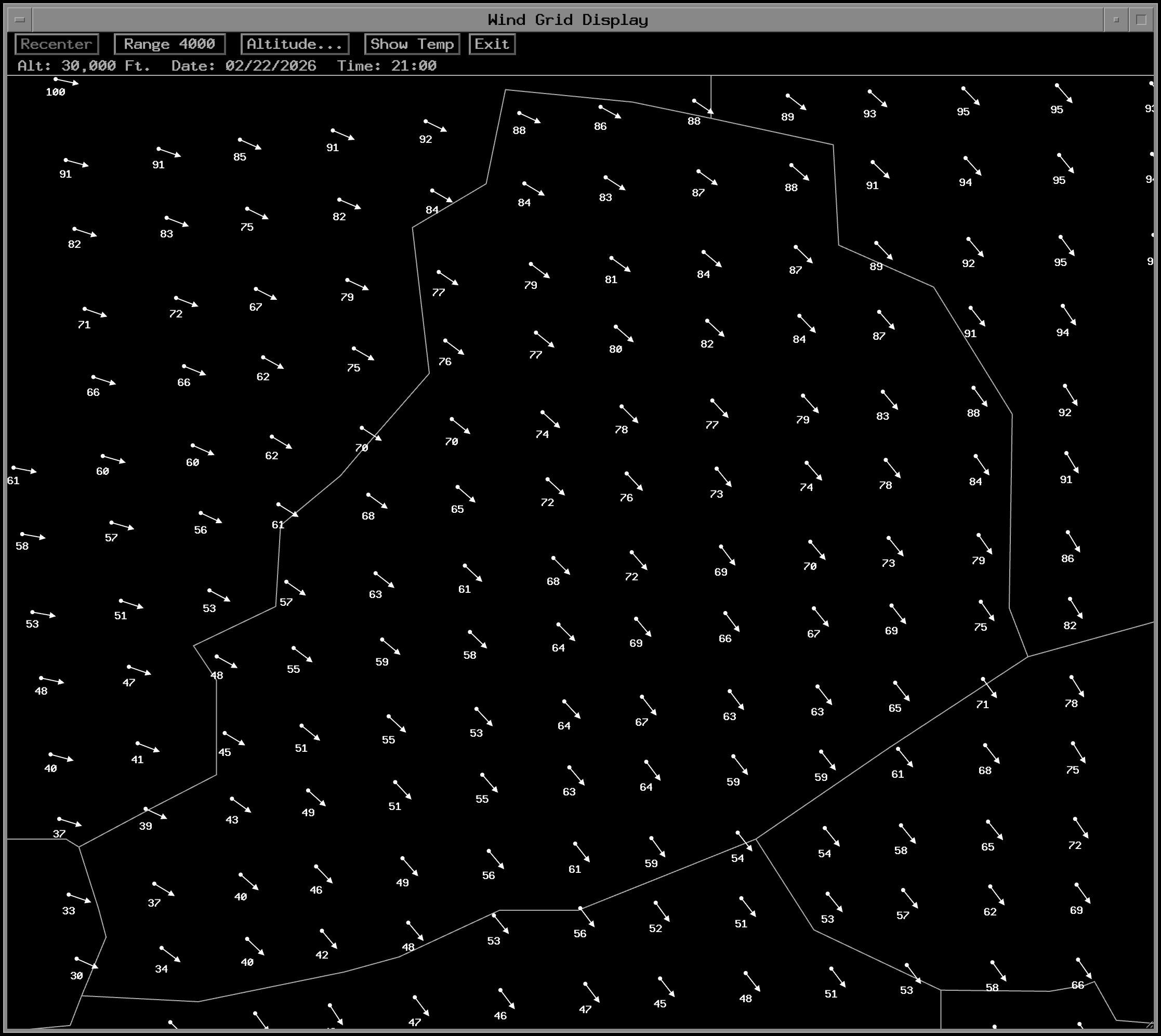Click the wind arrow for speed 81
Screen dimensions: 1161x1036
pyautogui.click(x=621, y=264)
